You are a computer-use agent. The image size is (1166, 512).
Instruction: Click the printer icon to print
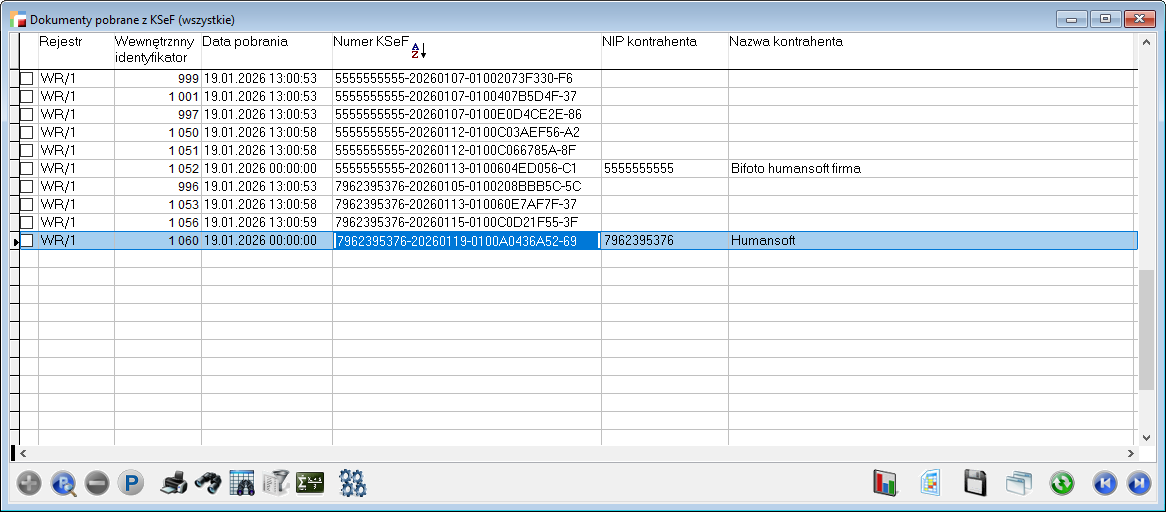coord(174,483)
